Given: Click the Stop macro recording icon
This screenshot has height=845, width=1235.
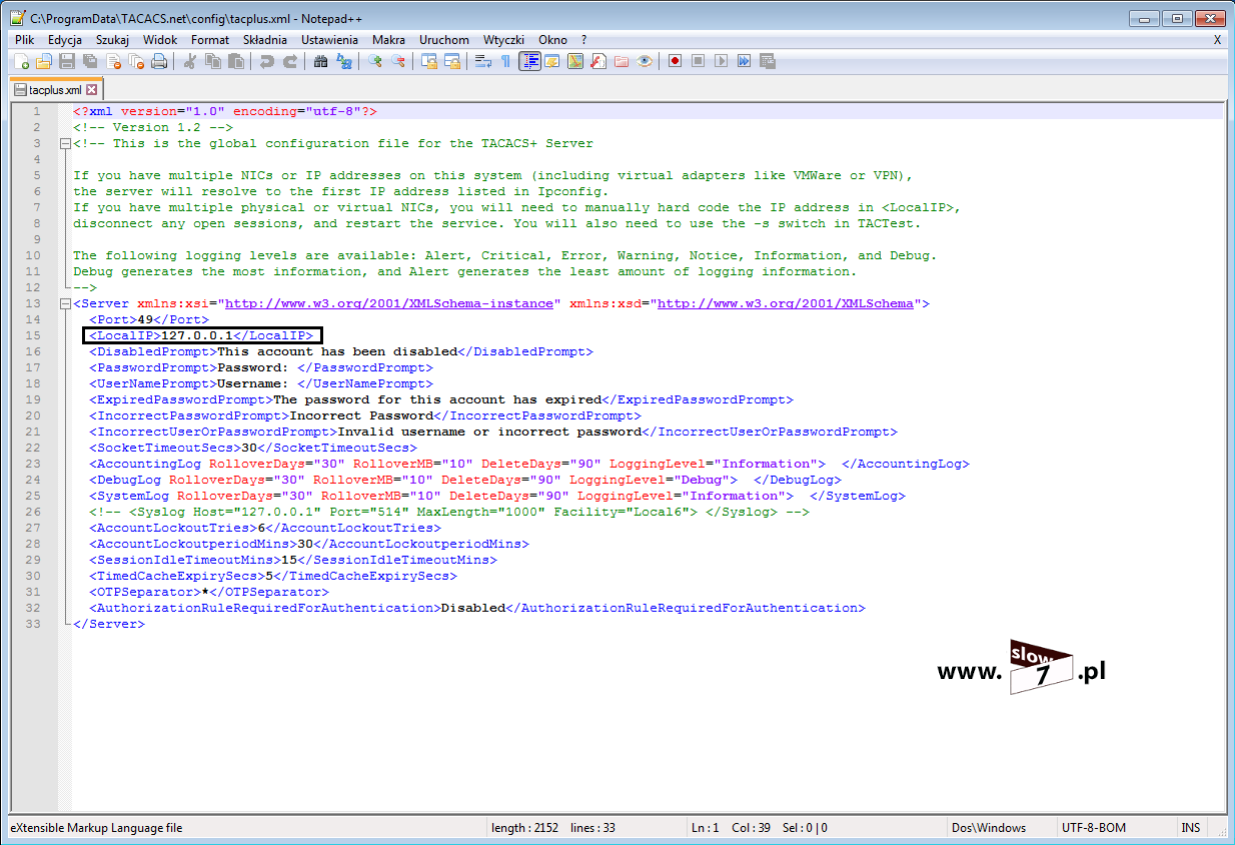Looking at the screenshot, I should tap(698, 61).
